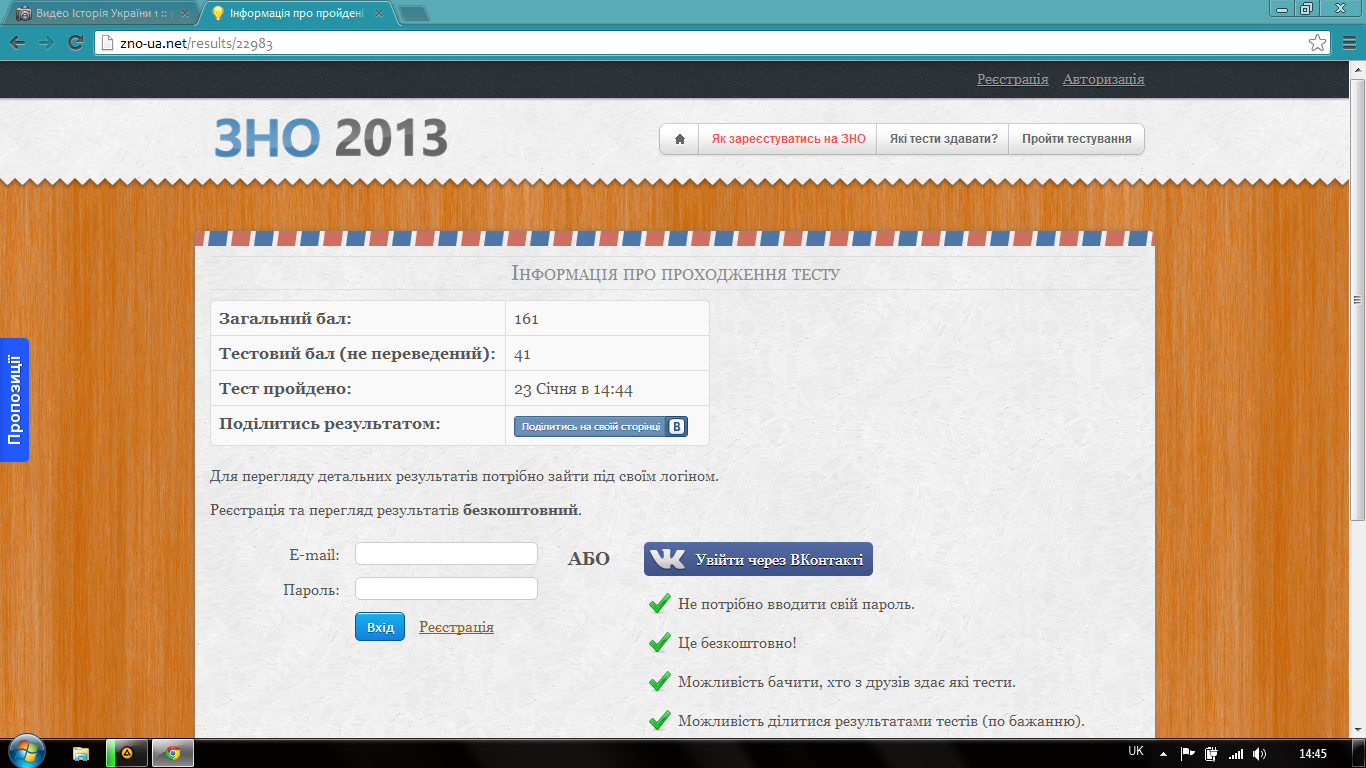The width and height of the screenshot is (1366, 768).
Task: Close the 'Інформація про пройдені' tab
Action: click(378, 15)
